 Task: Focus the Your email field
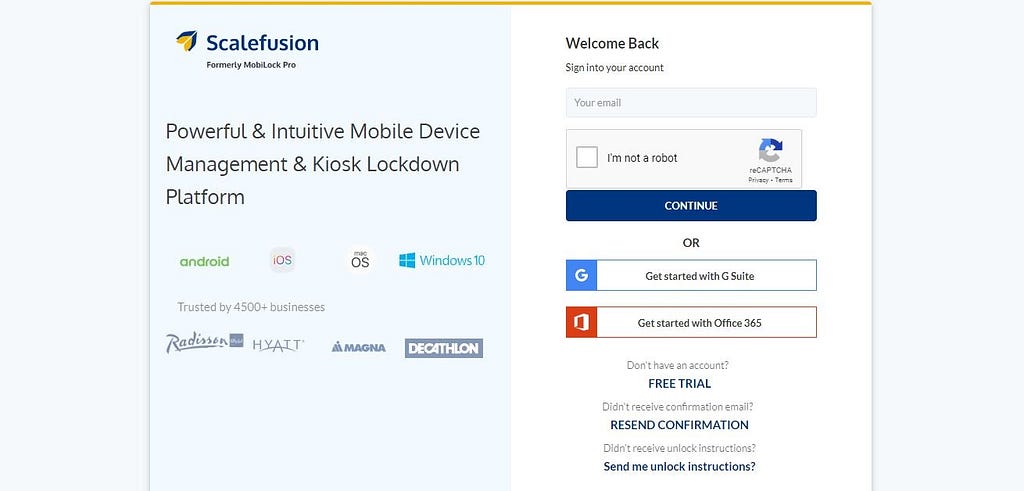coord(691,103)
